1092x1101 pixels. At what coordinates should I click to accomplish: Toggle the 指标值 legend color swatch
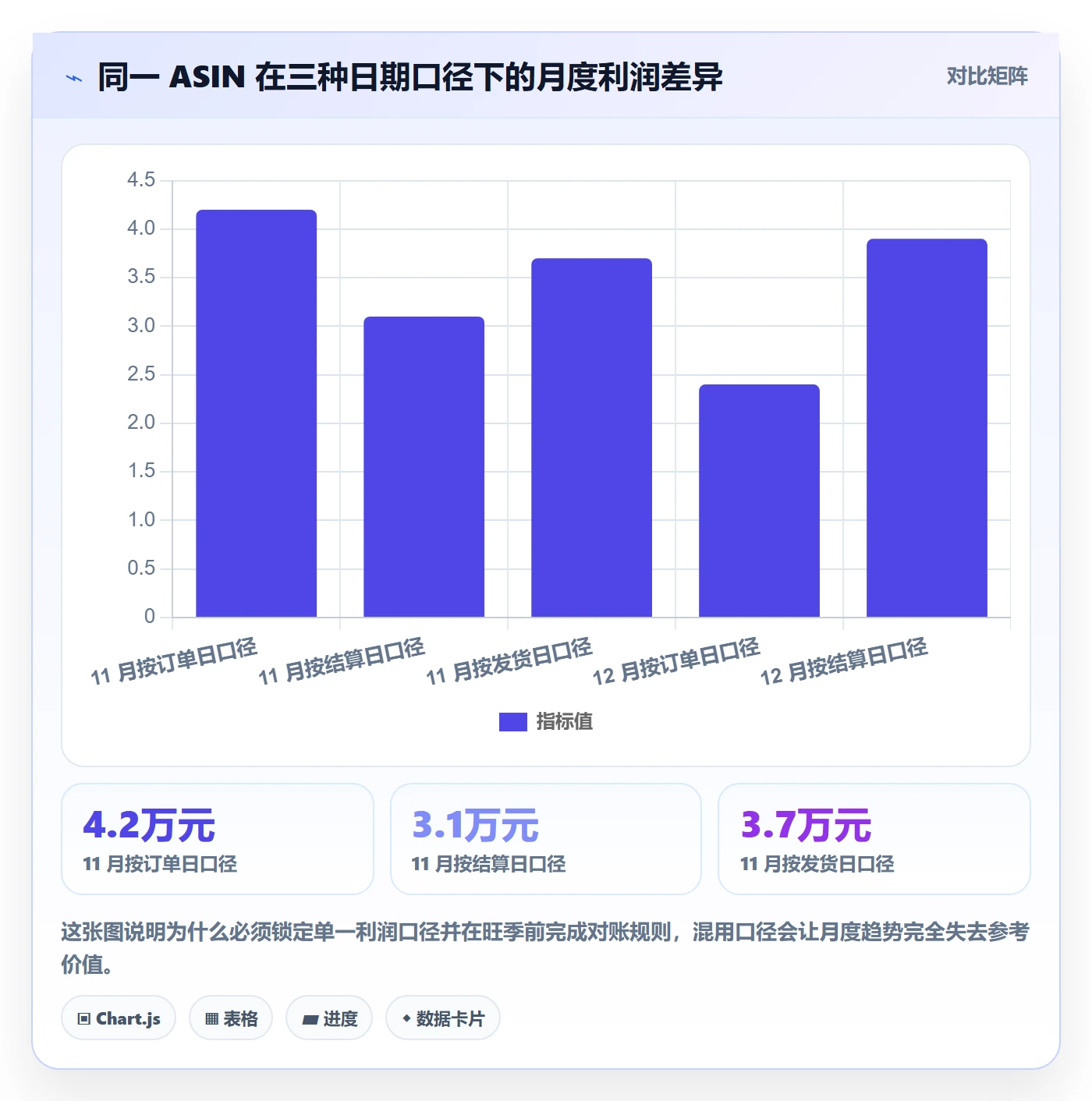pyautogui.click(x=512, y=722)
